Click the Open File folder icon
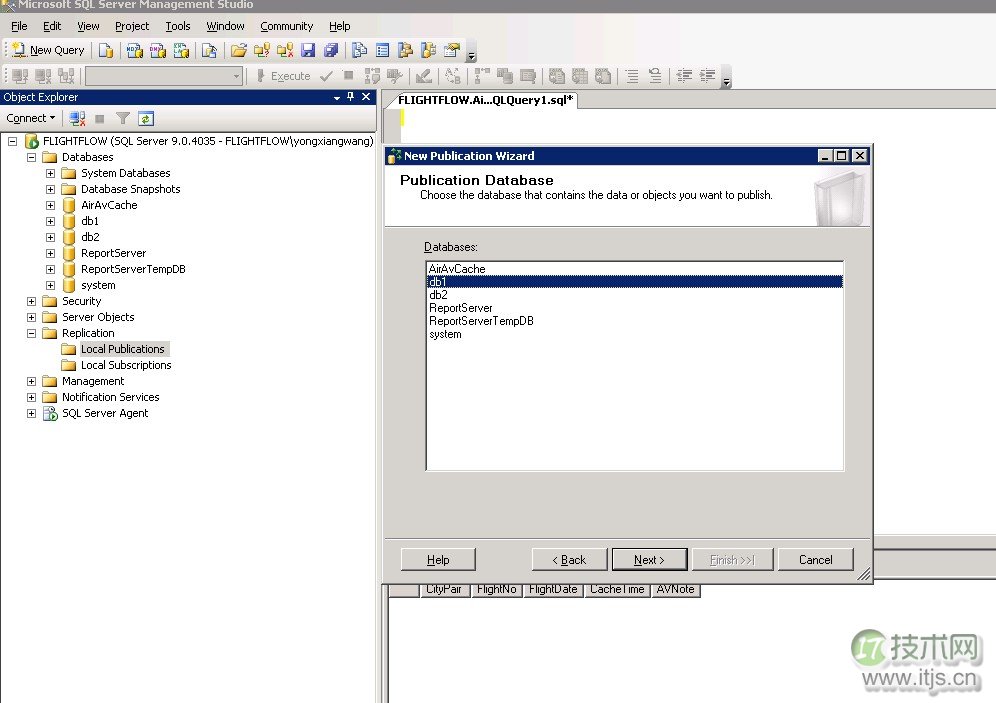Viewport: 996px width, 703px height. [239, 50]
